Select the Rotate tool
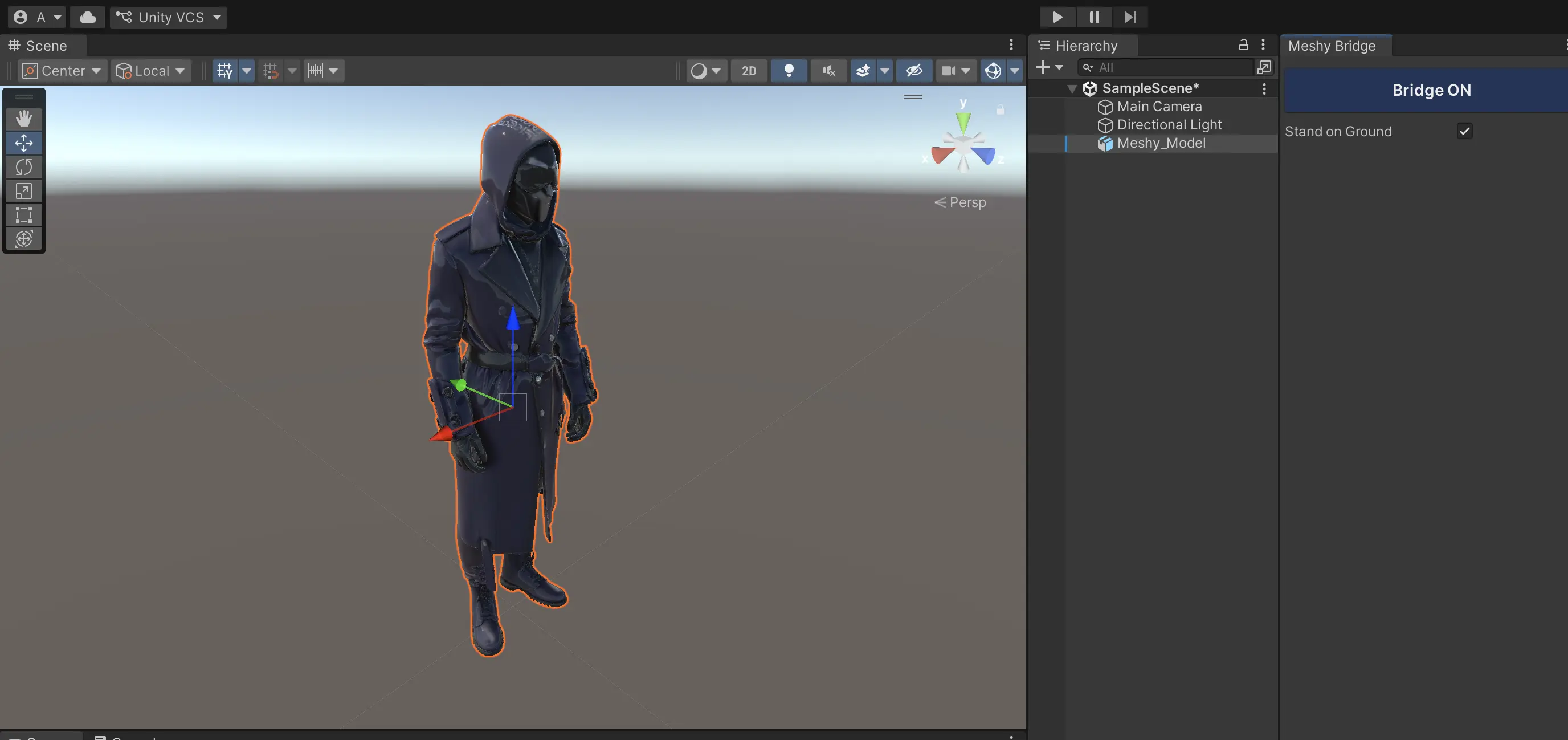Viewport: 1568px width, 740px height. tap(24, 167)
